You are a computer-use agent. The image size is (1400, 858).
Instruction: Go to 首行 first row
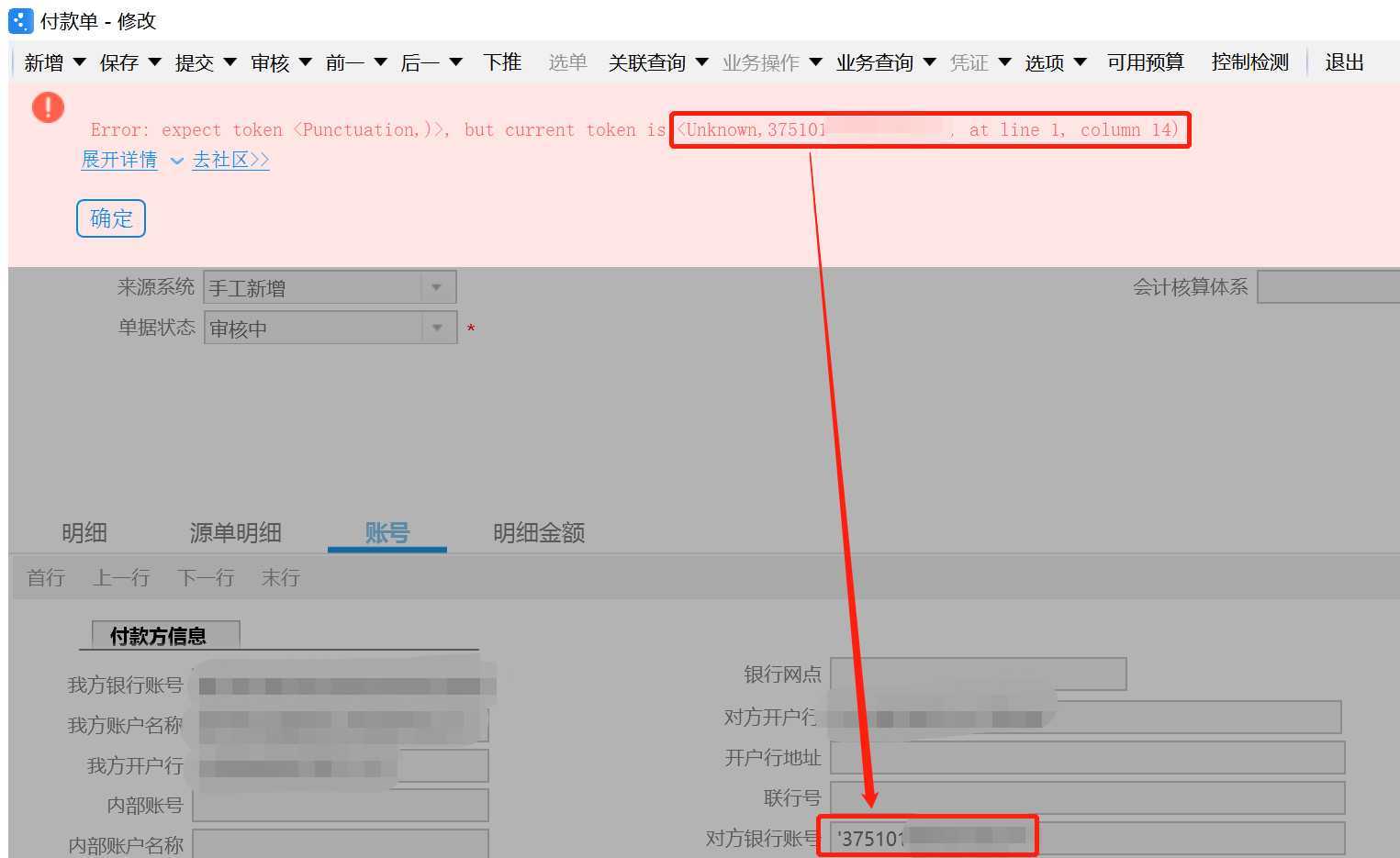[46, 577]
